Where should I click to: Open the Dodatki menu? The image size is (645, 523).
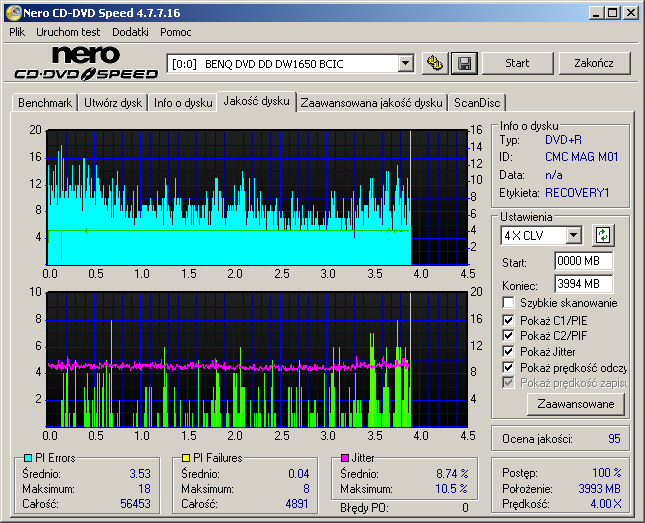130,32
